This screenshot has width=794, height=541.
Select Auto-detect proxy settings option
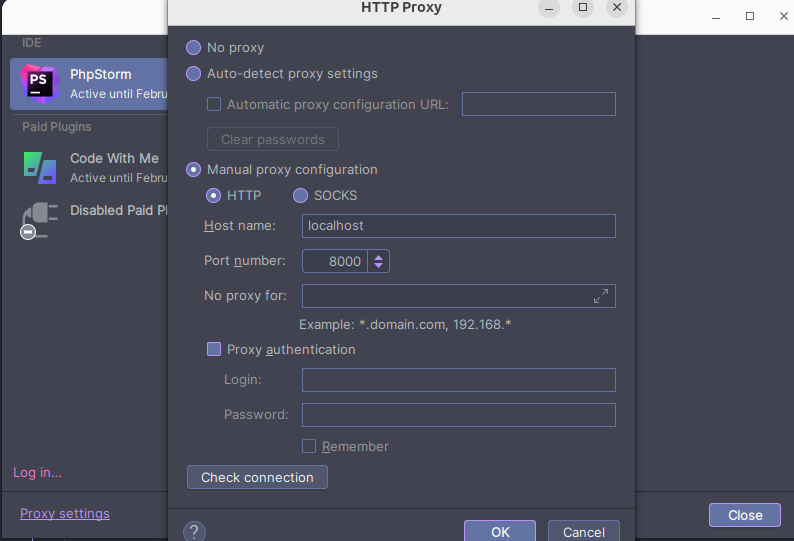[x=194, y=74]
